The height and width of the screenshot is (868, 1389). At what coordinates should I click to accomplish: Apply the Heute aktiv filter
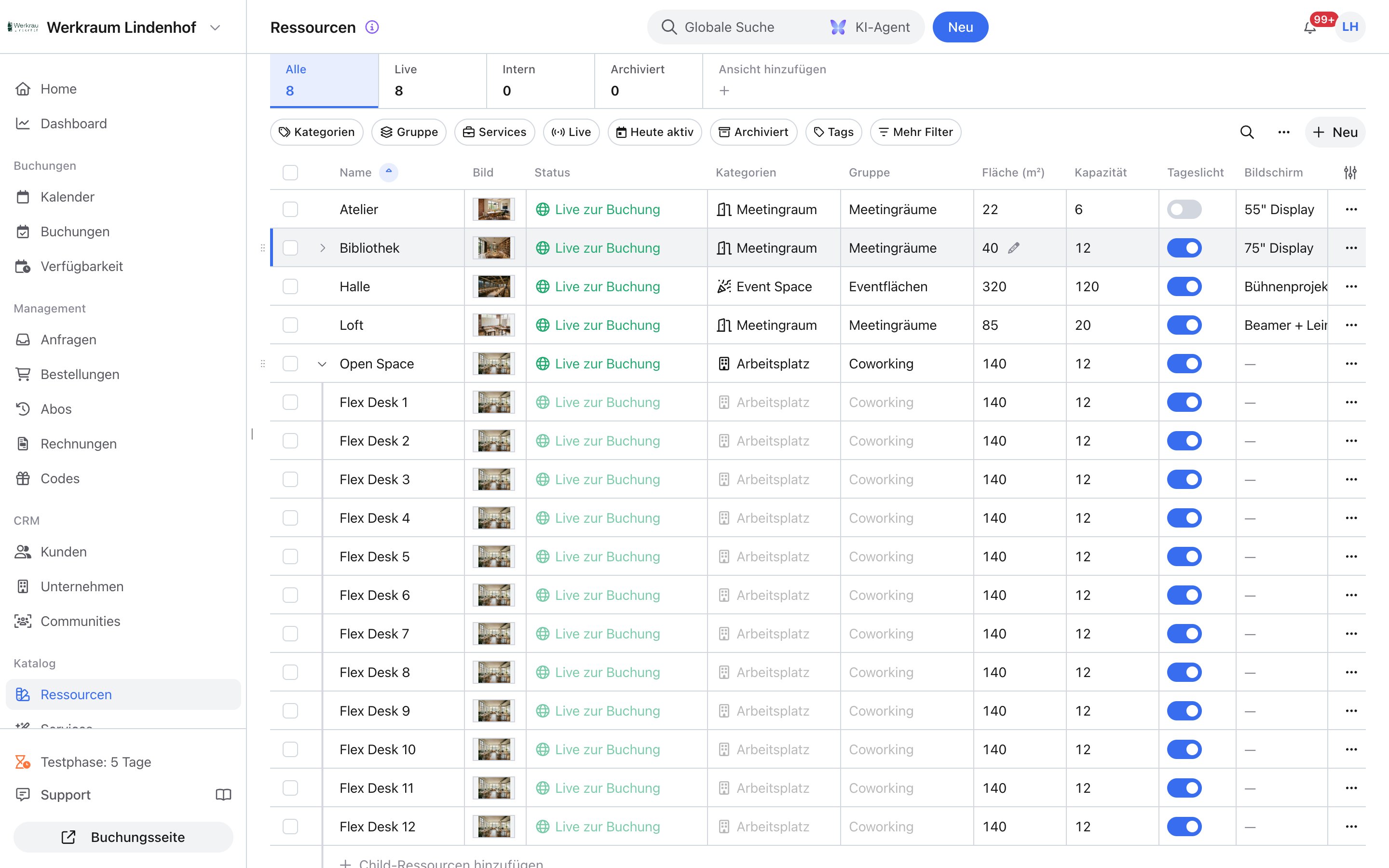point(654,132)
